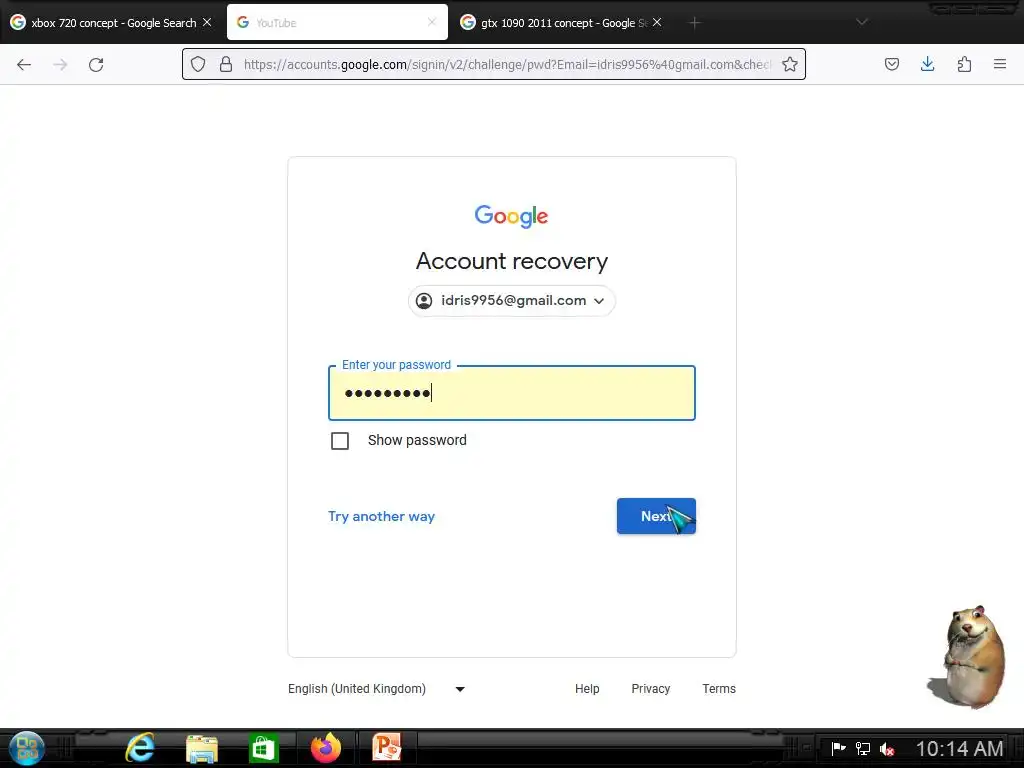Click the network tray icon
Viewport: 1024px width, 768px height.
(x=863, y=748)
